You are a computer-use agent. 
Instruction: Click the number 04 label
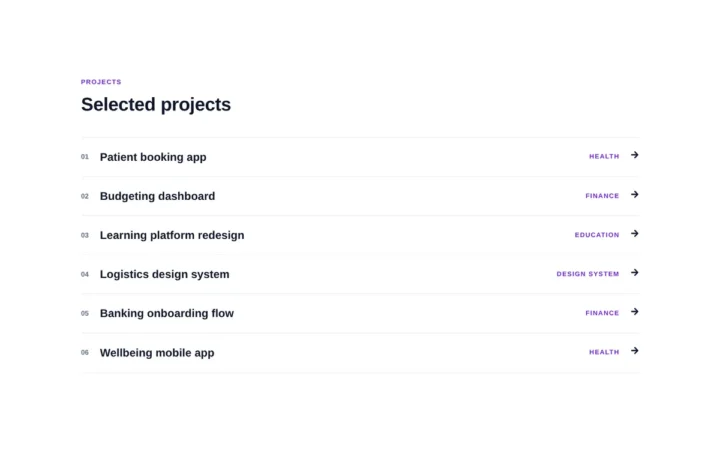(x=85, y=274)
